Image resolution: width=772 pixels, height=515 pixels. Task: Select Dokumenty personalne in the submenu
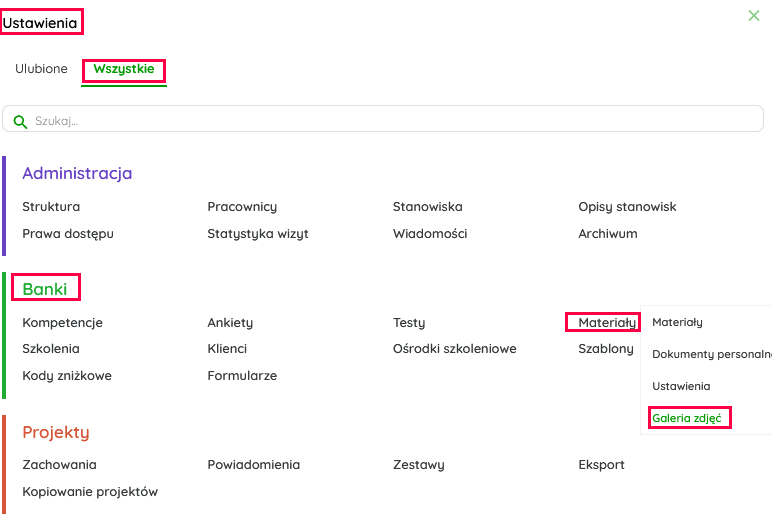coord(711,354)
